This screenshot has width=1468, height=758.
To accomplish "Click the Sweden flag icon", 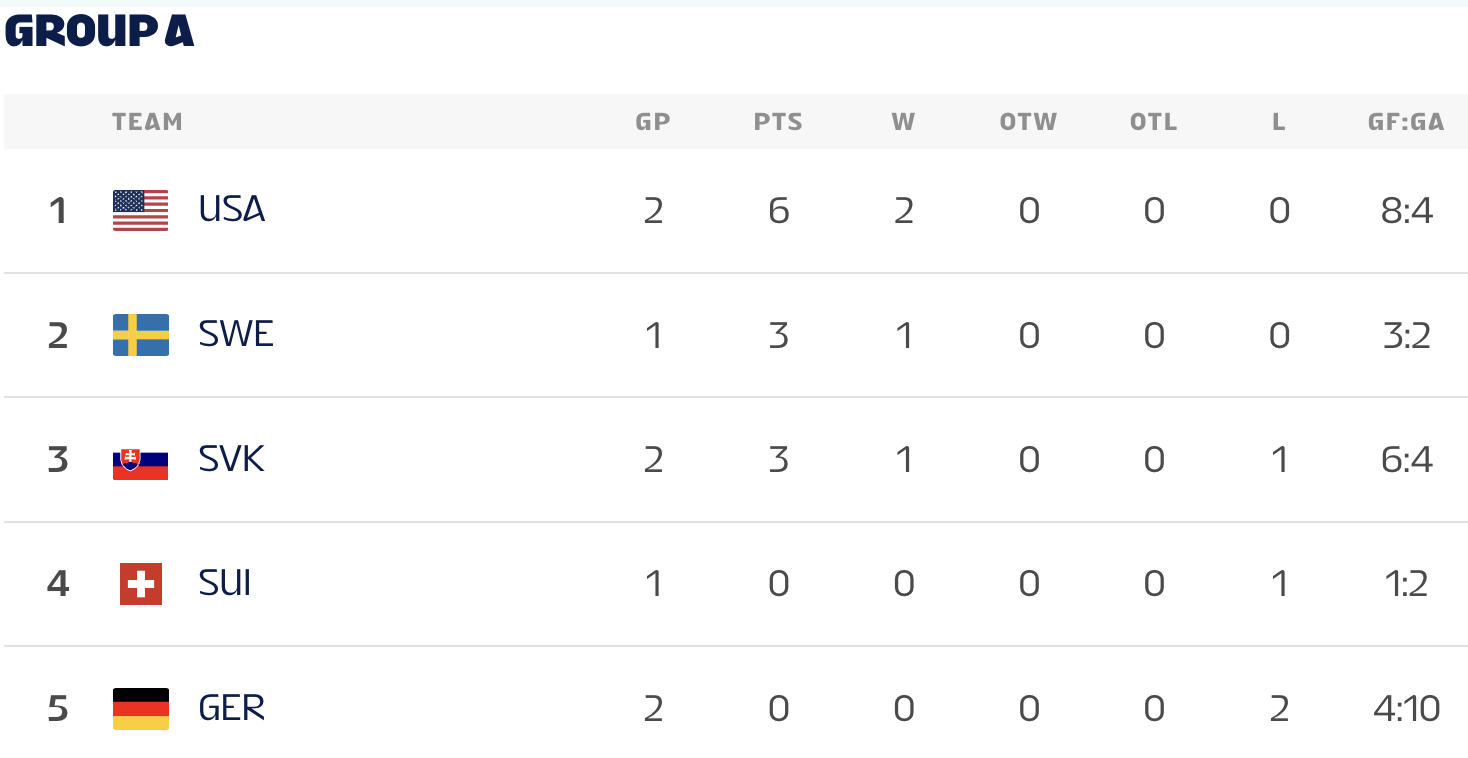I will tap(140, 335).
